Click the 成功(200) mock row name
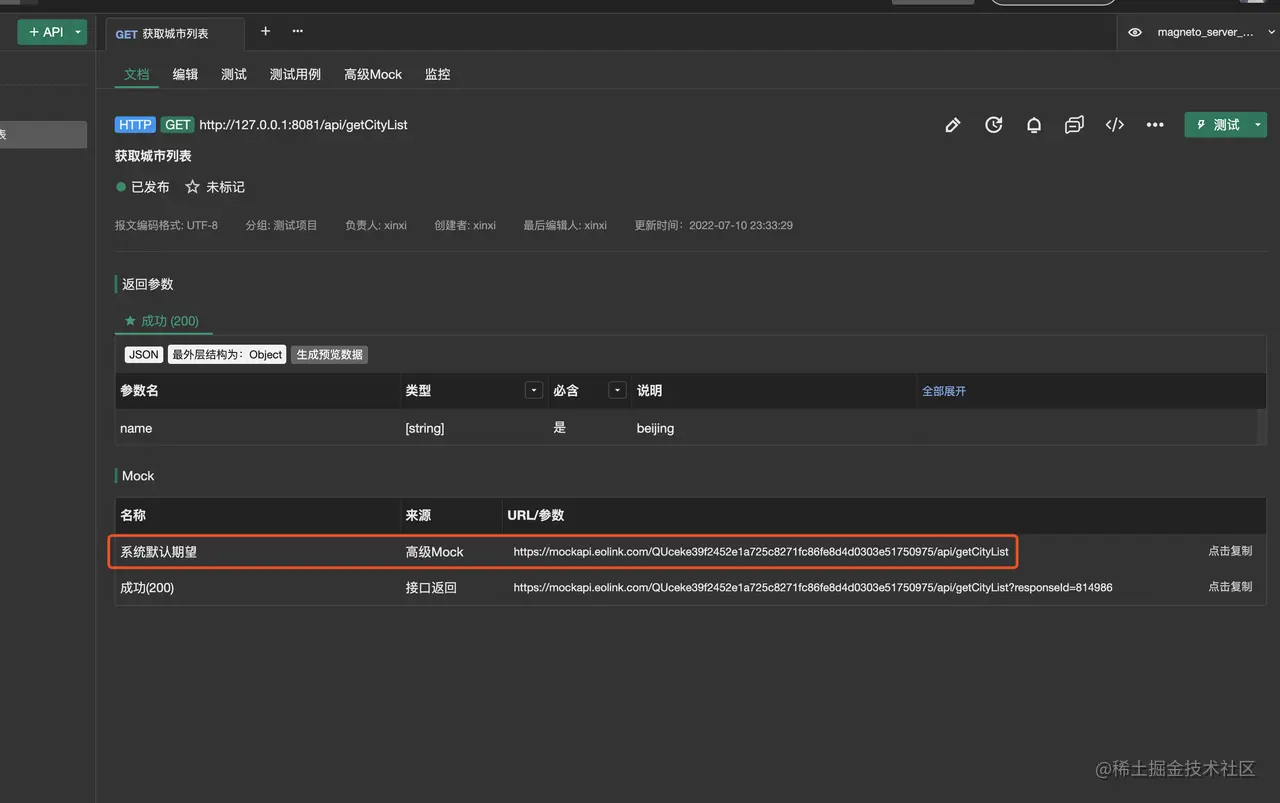The height and width of the screenshot is (803, 1280). [x=147, y=588]
